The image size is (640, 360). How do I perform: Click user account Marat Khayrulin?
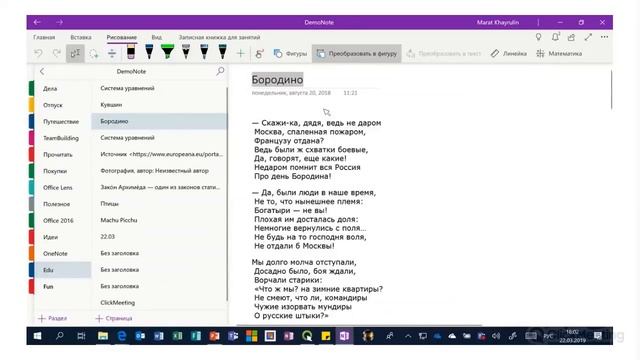point(498,22)
